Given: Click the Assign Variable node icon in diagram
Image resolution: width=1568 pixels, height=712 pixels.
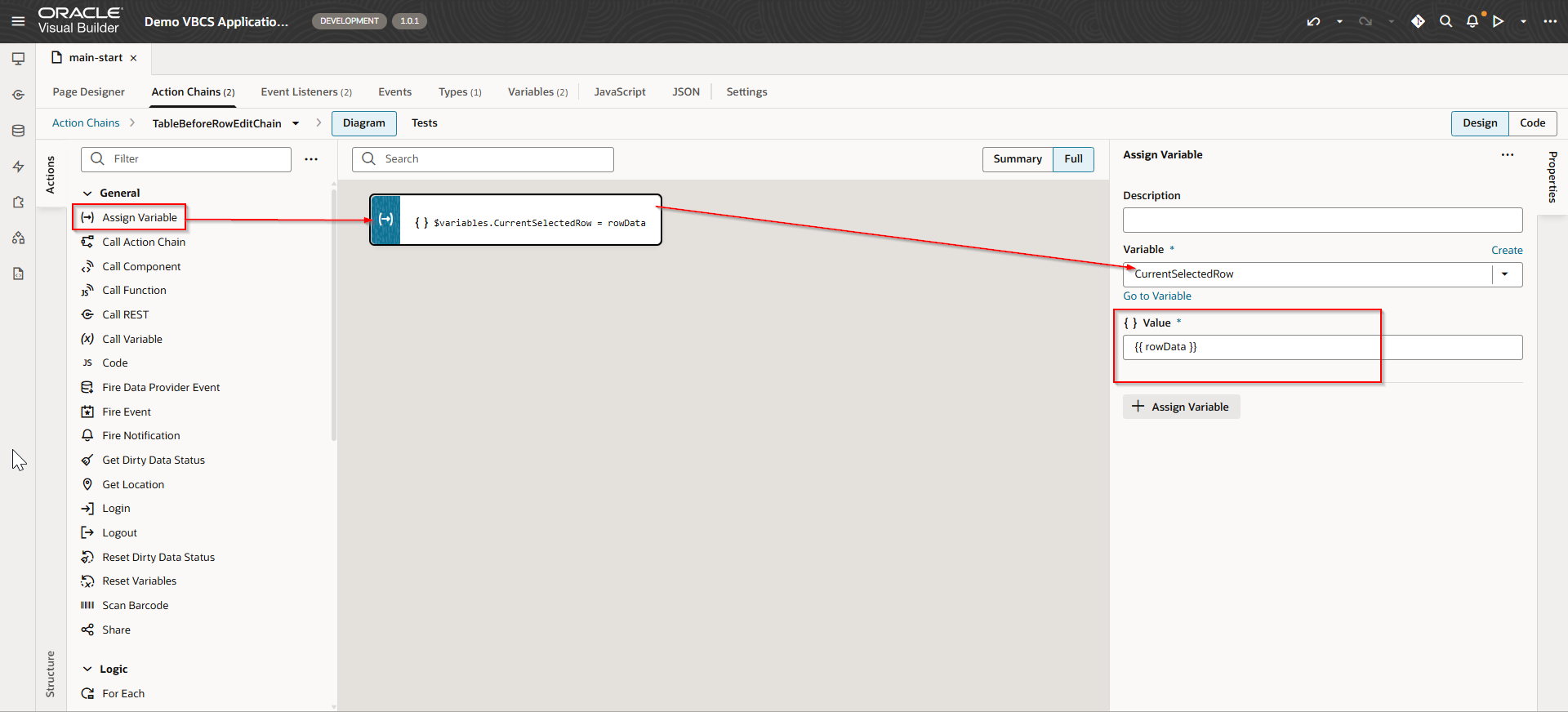Looking at the screenshot, I should (x=386, y=220).
